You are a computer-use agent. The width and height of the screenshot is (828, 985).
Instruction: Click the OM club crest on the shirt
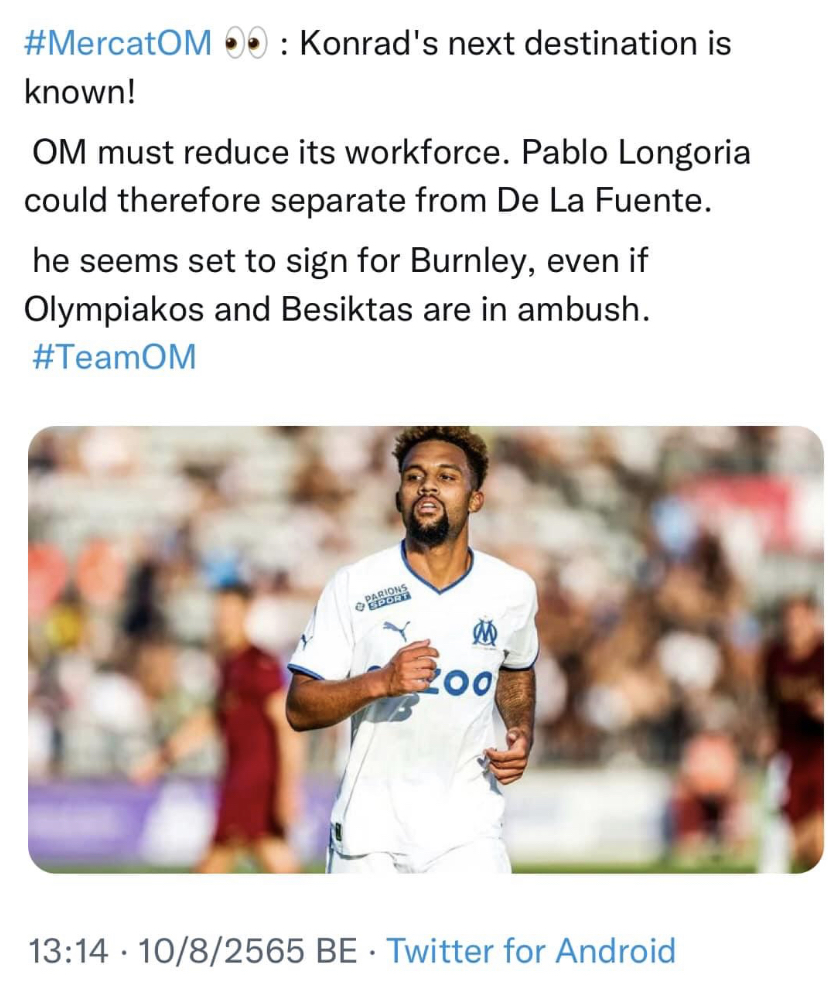tap(484, 631)
